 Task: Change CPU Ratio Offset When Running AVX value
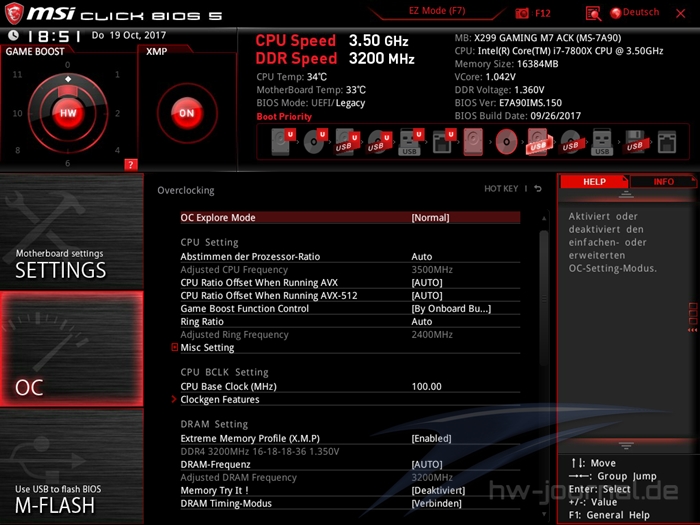point(427,283)
